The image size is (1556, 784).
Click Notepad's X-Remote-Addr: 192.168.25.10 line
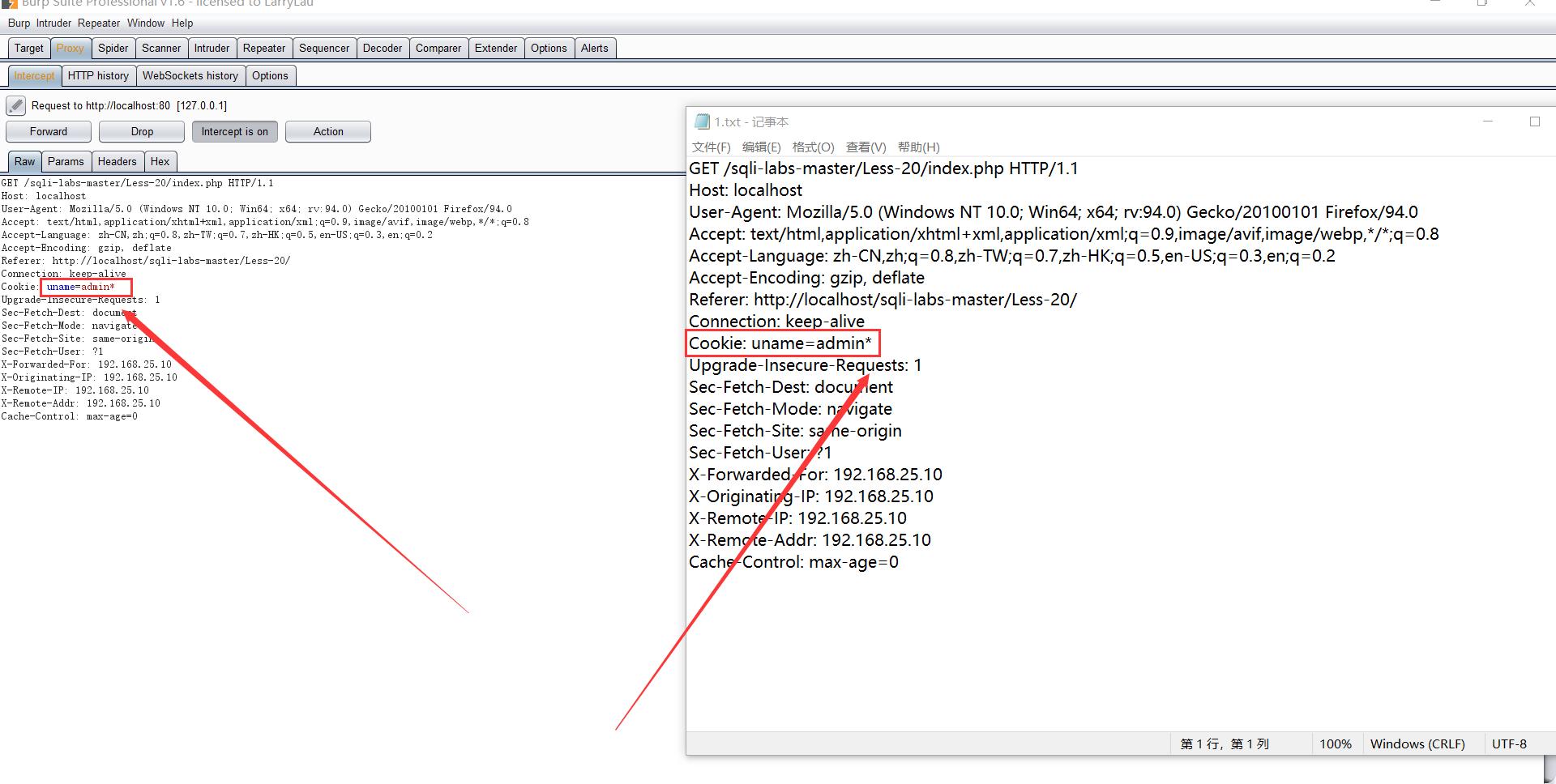pyautogui.click(x=810, y=540)
